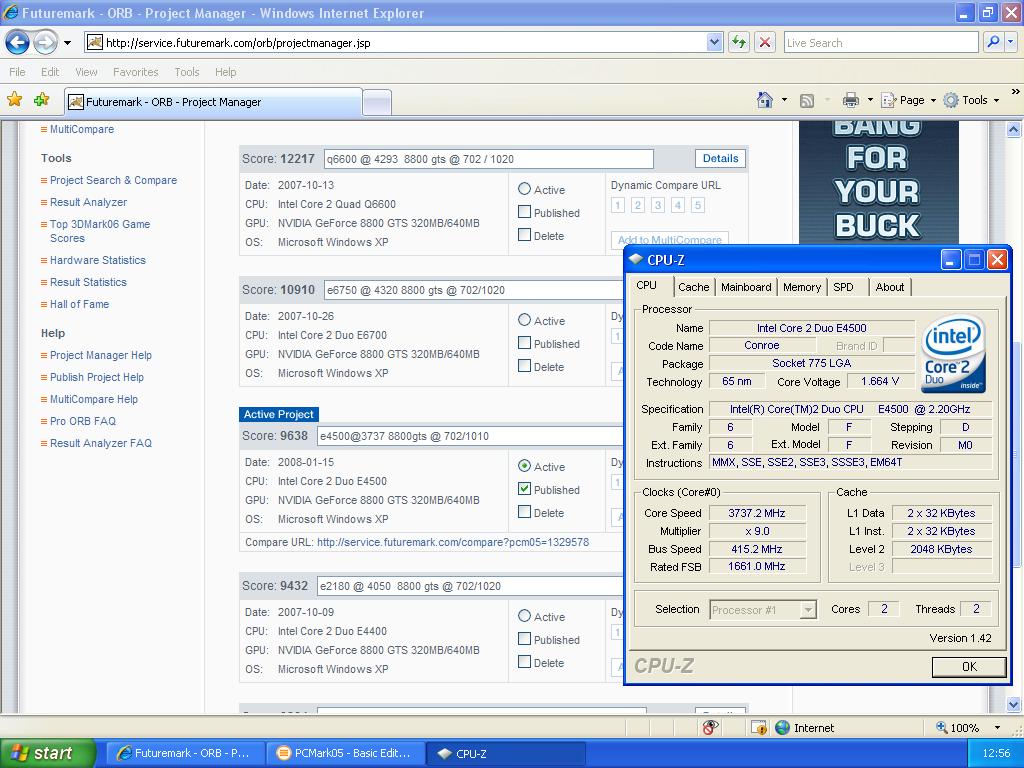1024x768 pixels.
Task: Select Active radio for score 9432
Action: pos(524,616)
